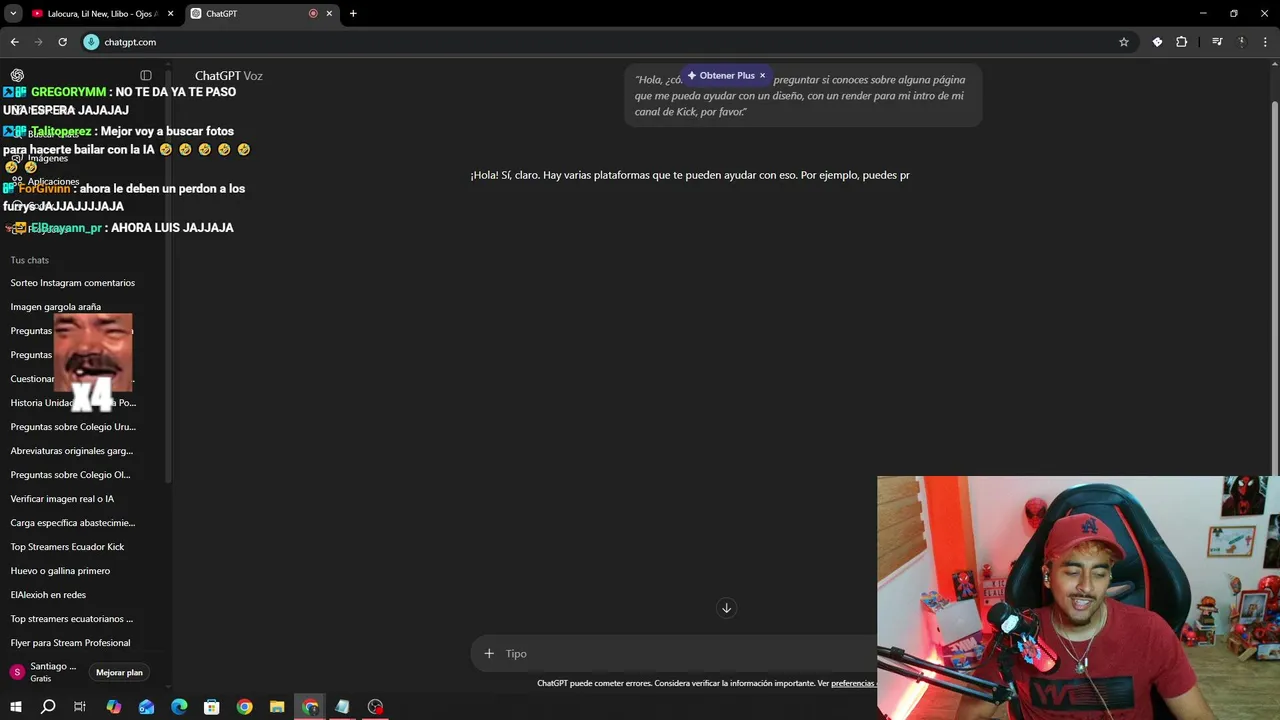Click the Tus chats section header
The image size is (1280, 720).
click(x=30, y=260)
